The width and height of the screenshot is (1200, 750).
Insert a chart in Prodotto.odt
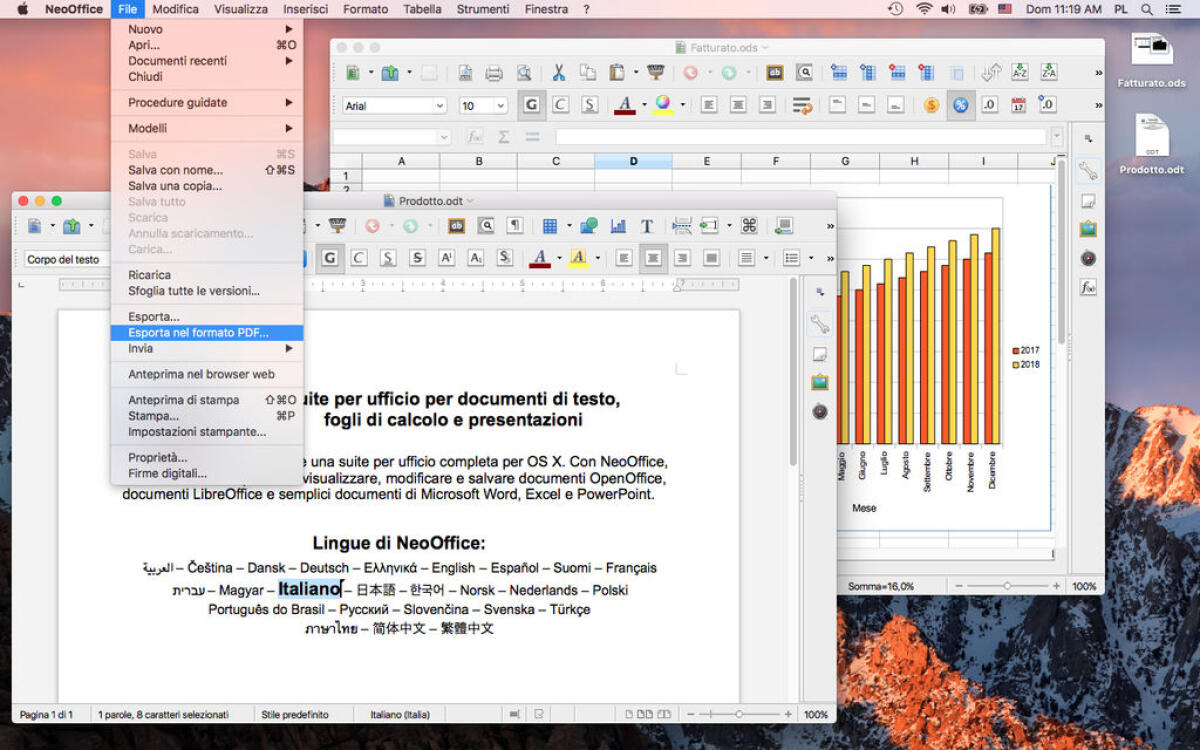point(617,227)
